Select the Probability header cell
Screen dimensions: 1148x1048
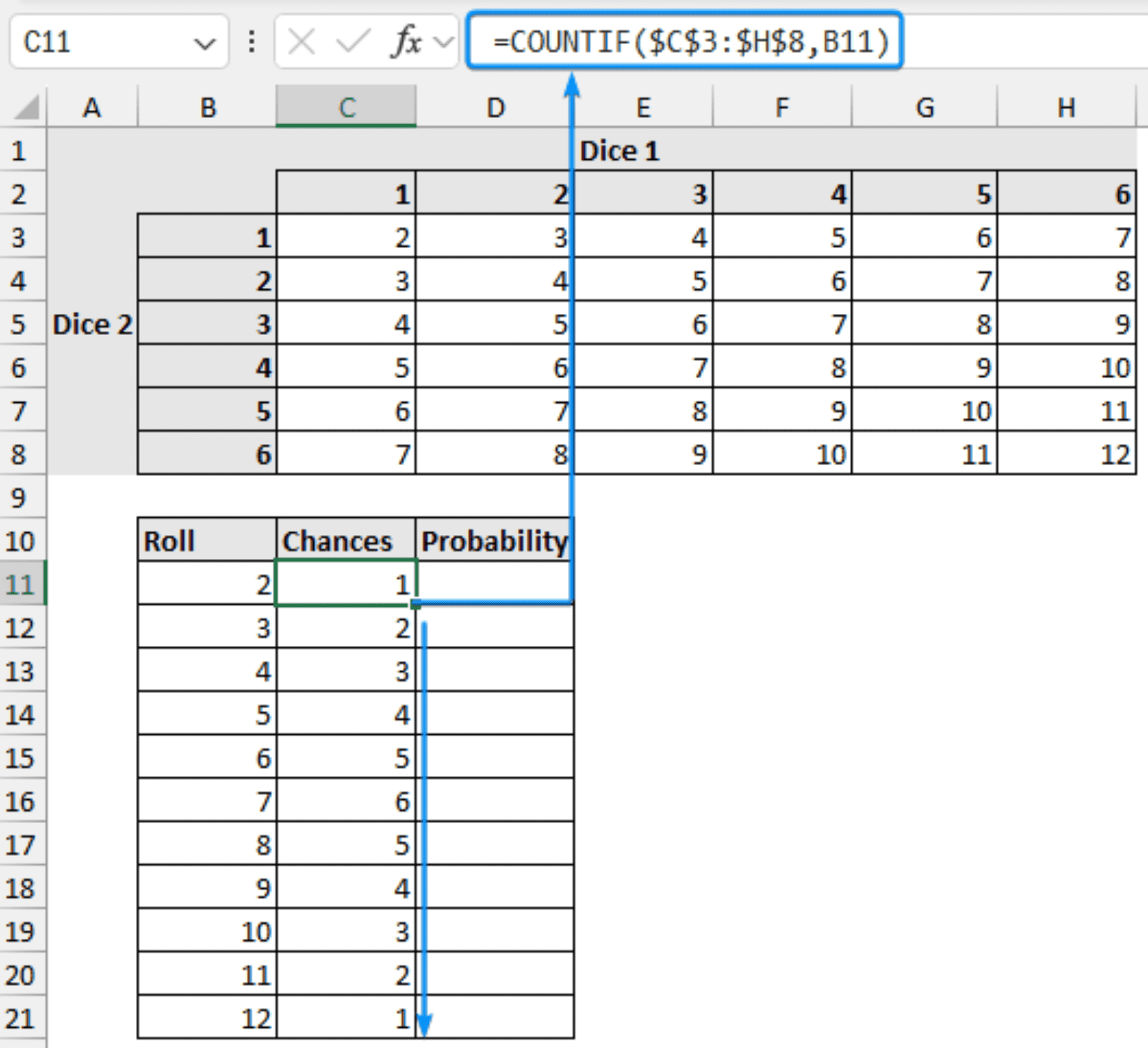point(495,540)
